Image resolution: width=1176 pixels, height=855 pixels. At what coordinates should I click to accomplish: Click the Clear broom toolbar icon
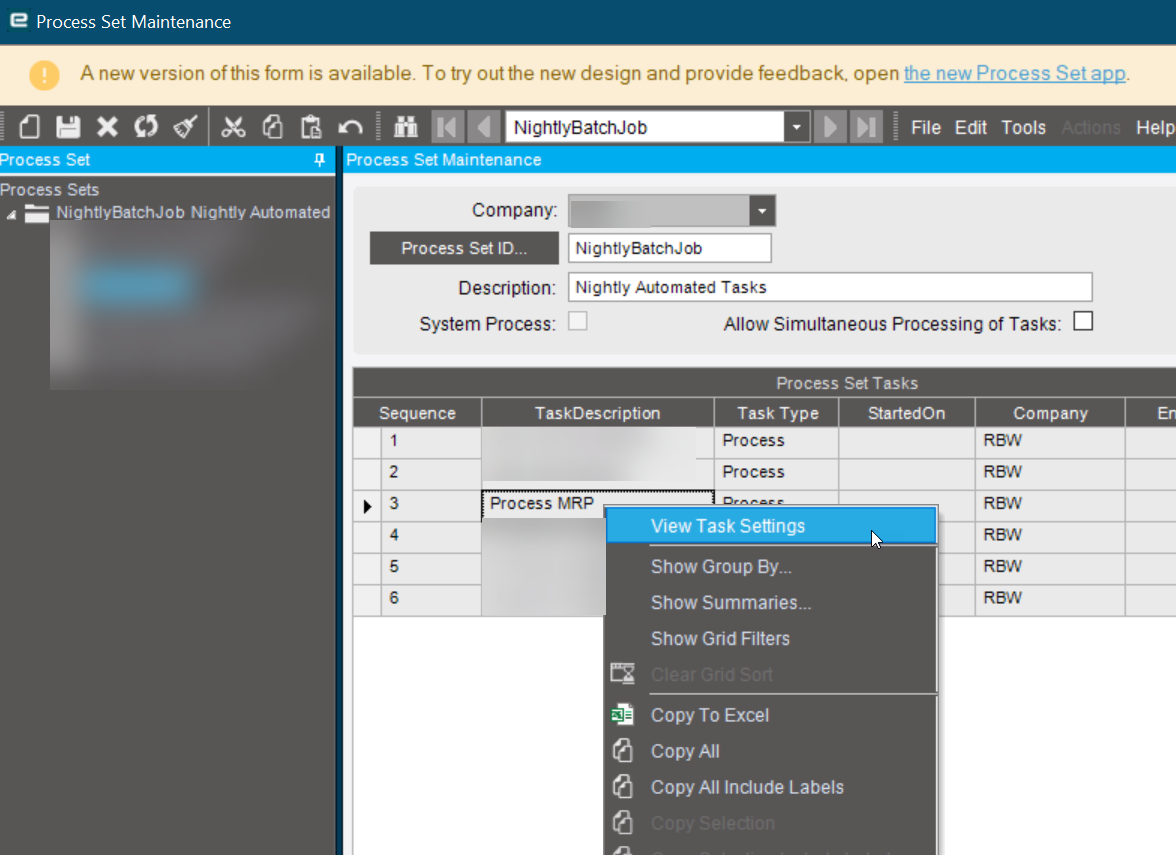tap(185, 127)
